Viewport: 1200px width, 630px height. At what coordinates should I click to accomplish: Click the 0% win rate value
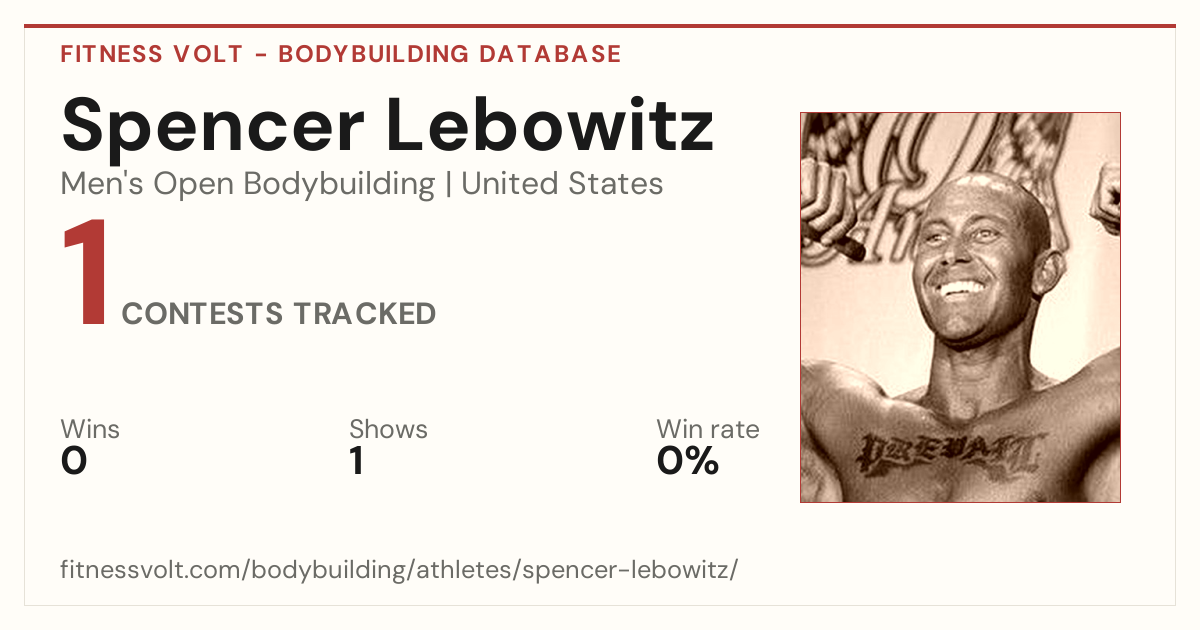tap(688, 461)
